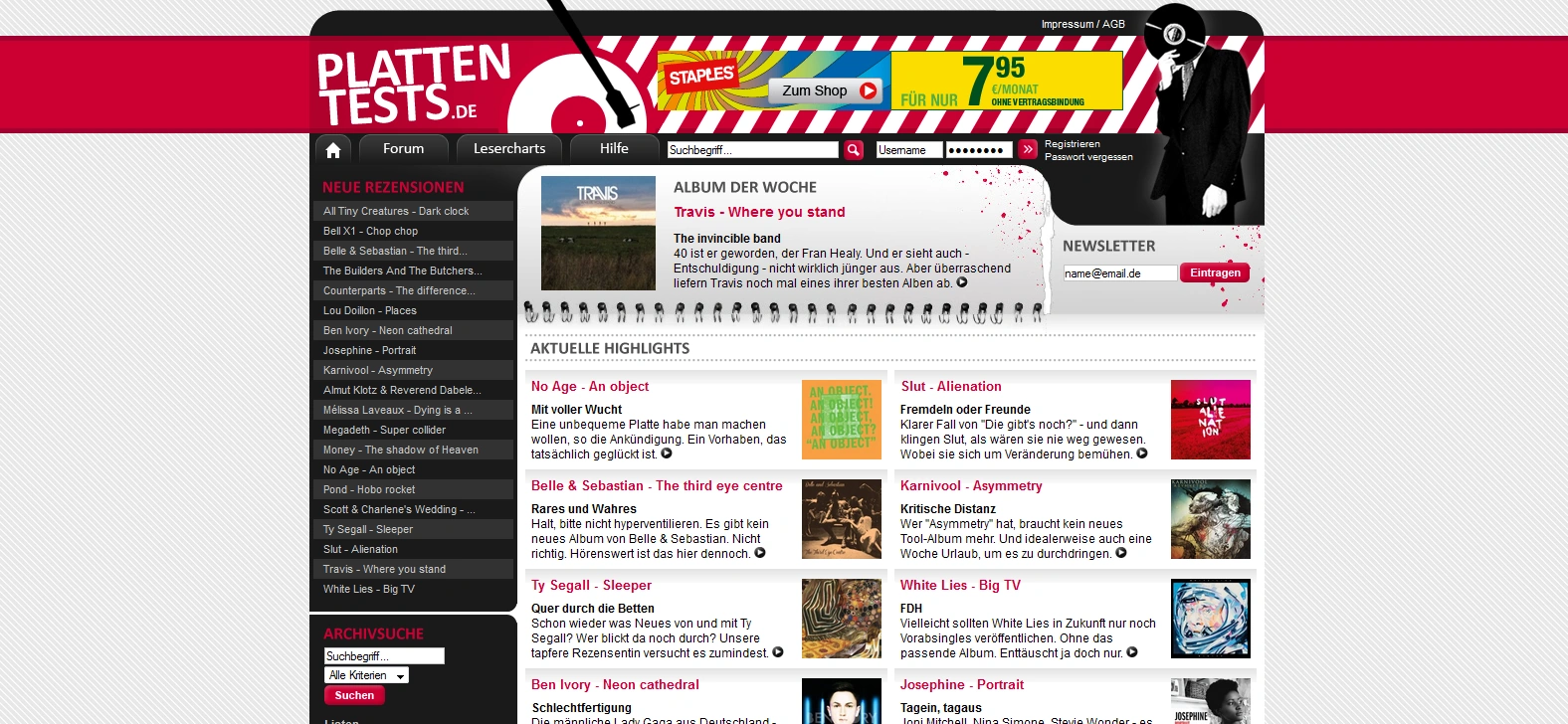Click the red search magnifier button

(854, 150)
